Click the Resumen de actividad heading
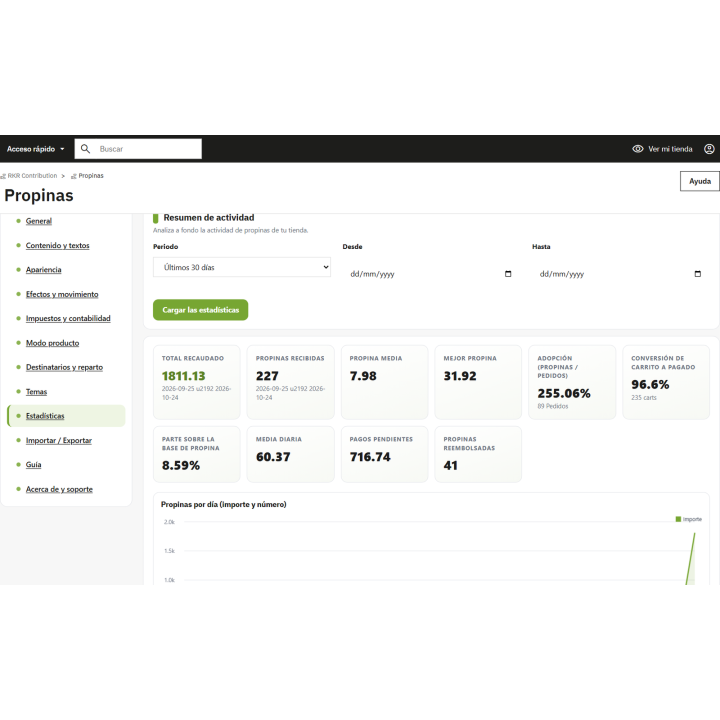Screen dimensions: 720x720 [x=209, y=218]
